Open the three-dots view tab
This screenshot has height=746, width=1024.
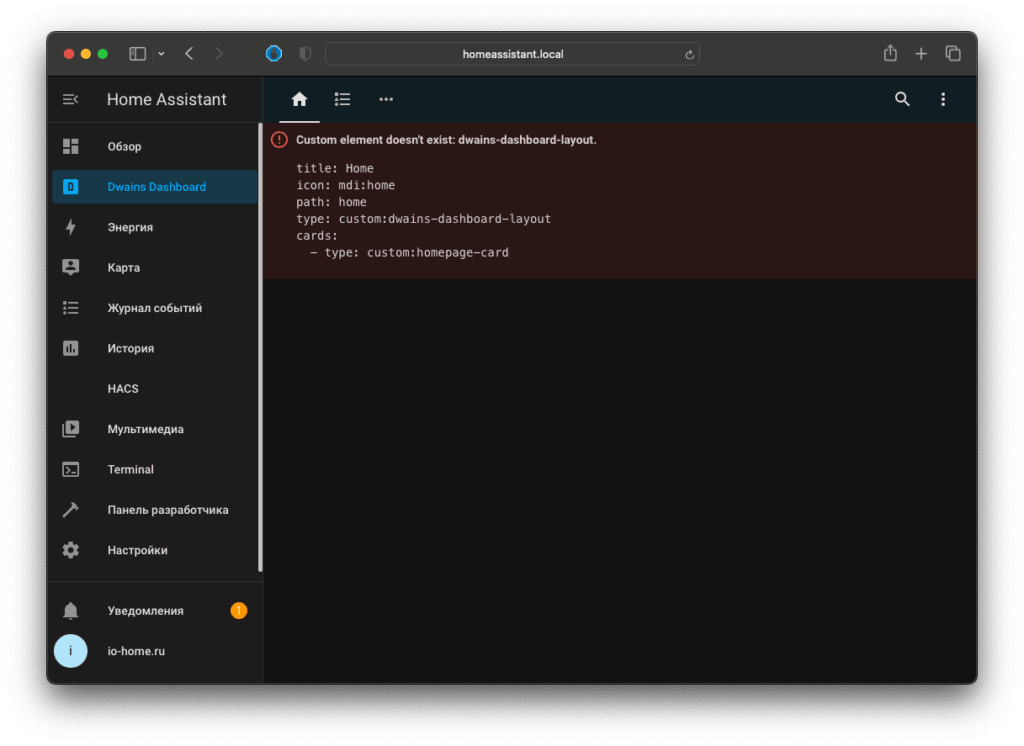tap(386, 99)
